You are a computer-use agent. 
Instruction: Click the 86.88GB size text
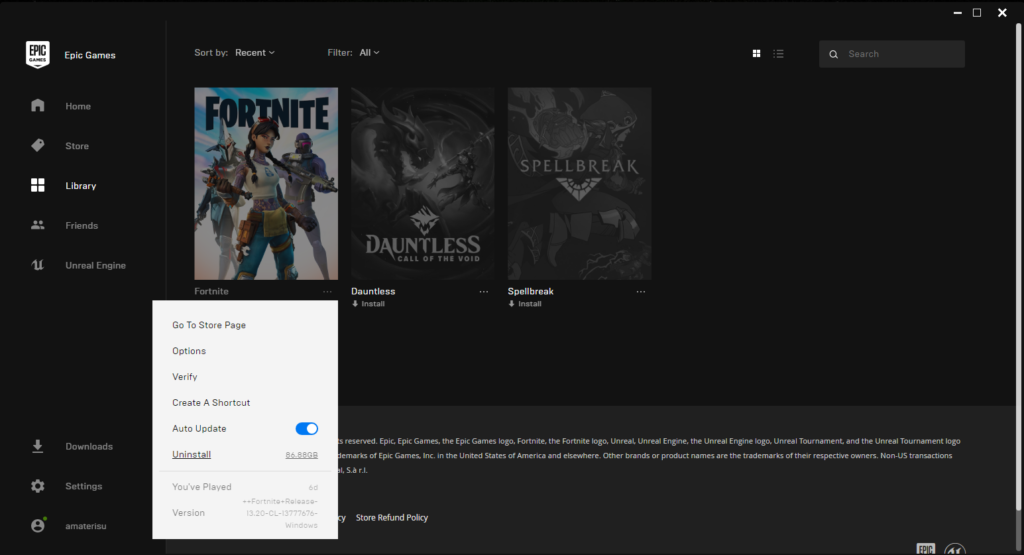pyautogui.click(x=302, y=455)
